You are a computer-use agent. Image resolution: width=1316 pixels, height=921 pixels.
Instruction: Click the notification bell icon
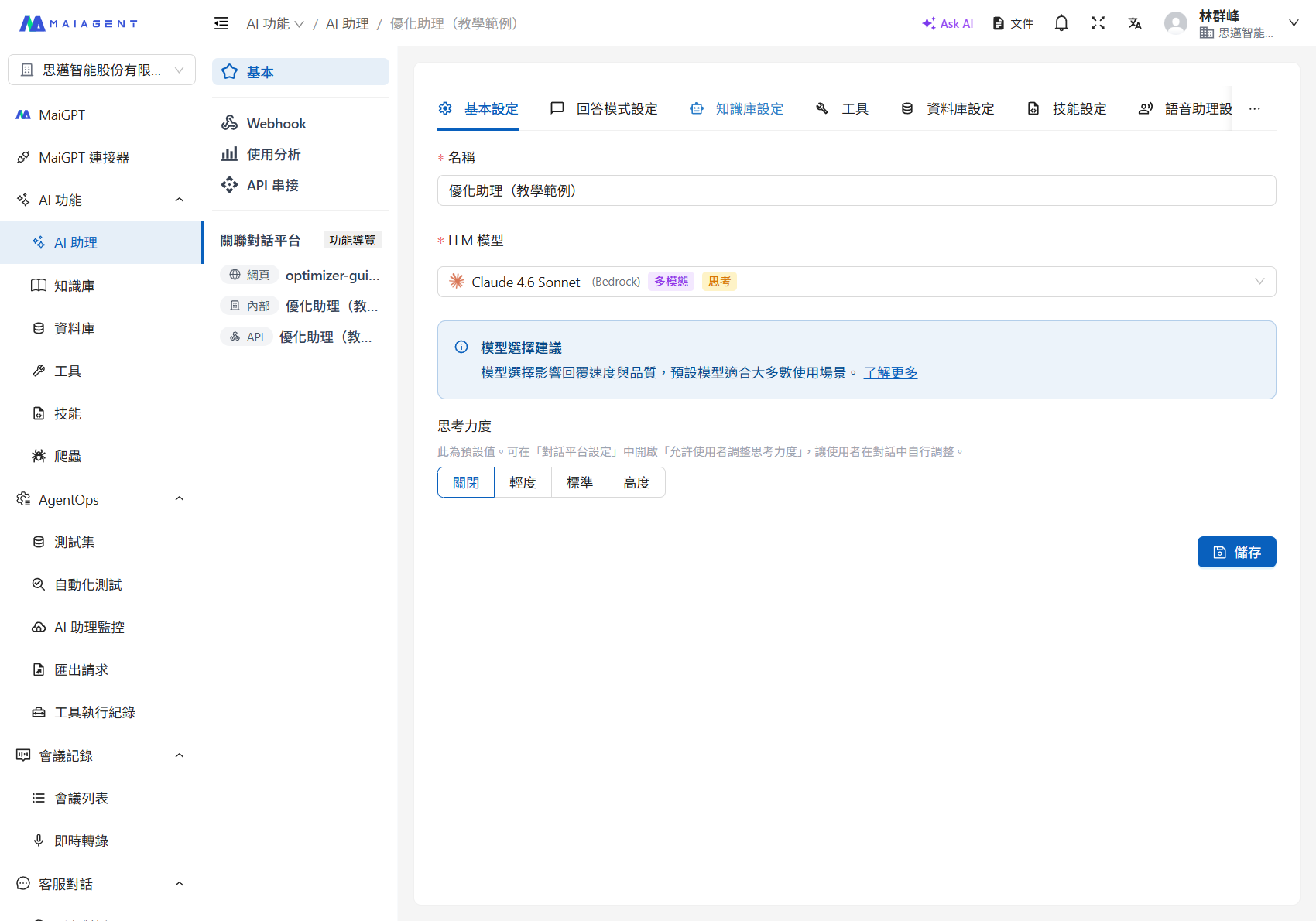click(x=1061, y=23)
